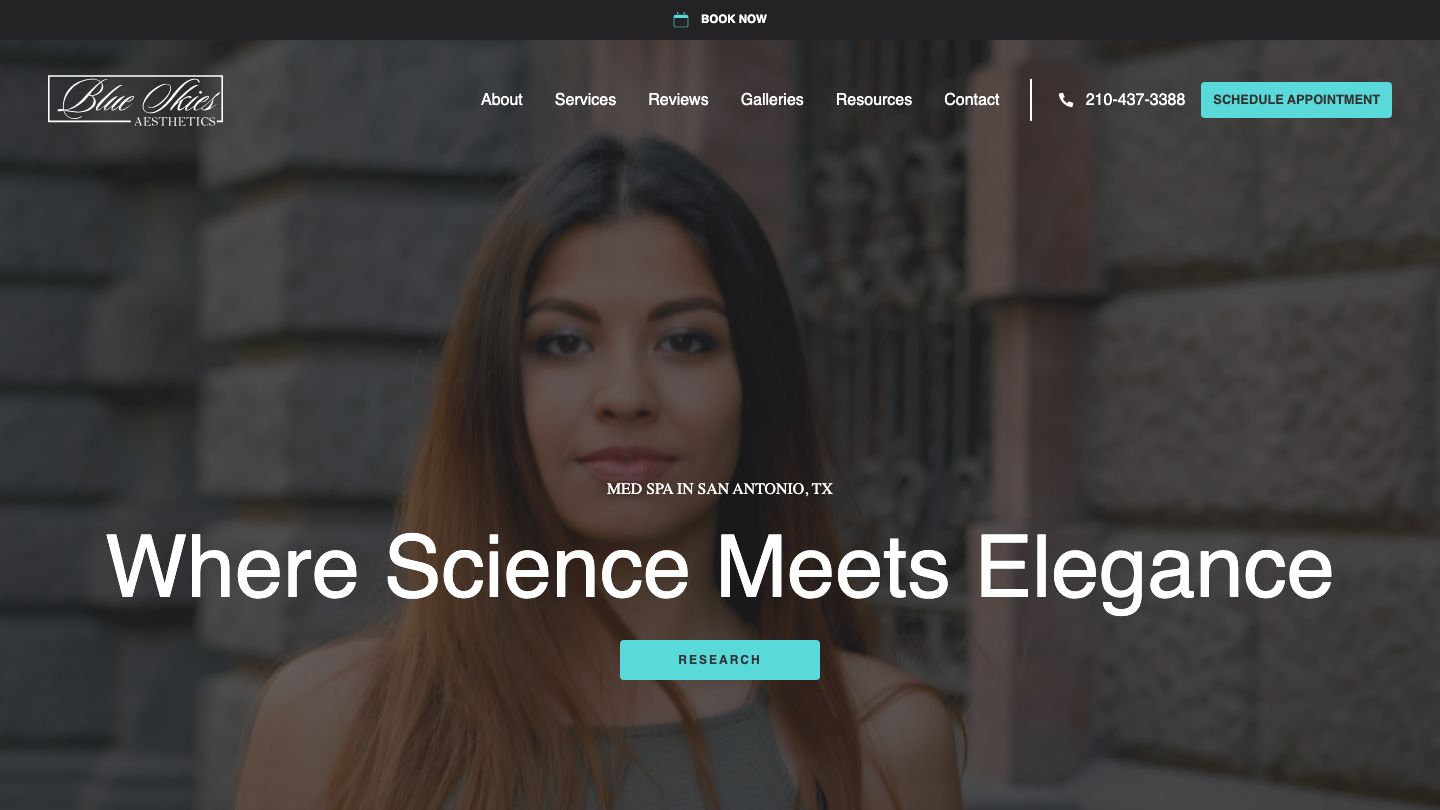Click the vertical divider beside Contact

point(1031,100)
